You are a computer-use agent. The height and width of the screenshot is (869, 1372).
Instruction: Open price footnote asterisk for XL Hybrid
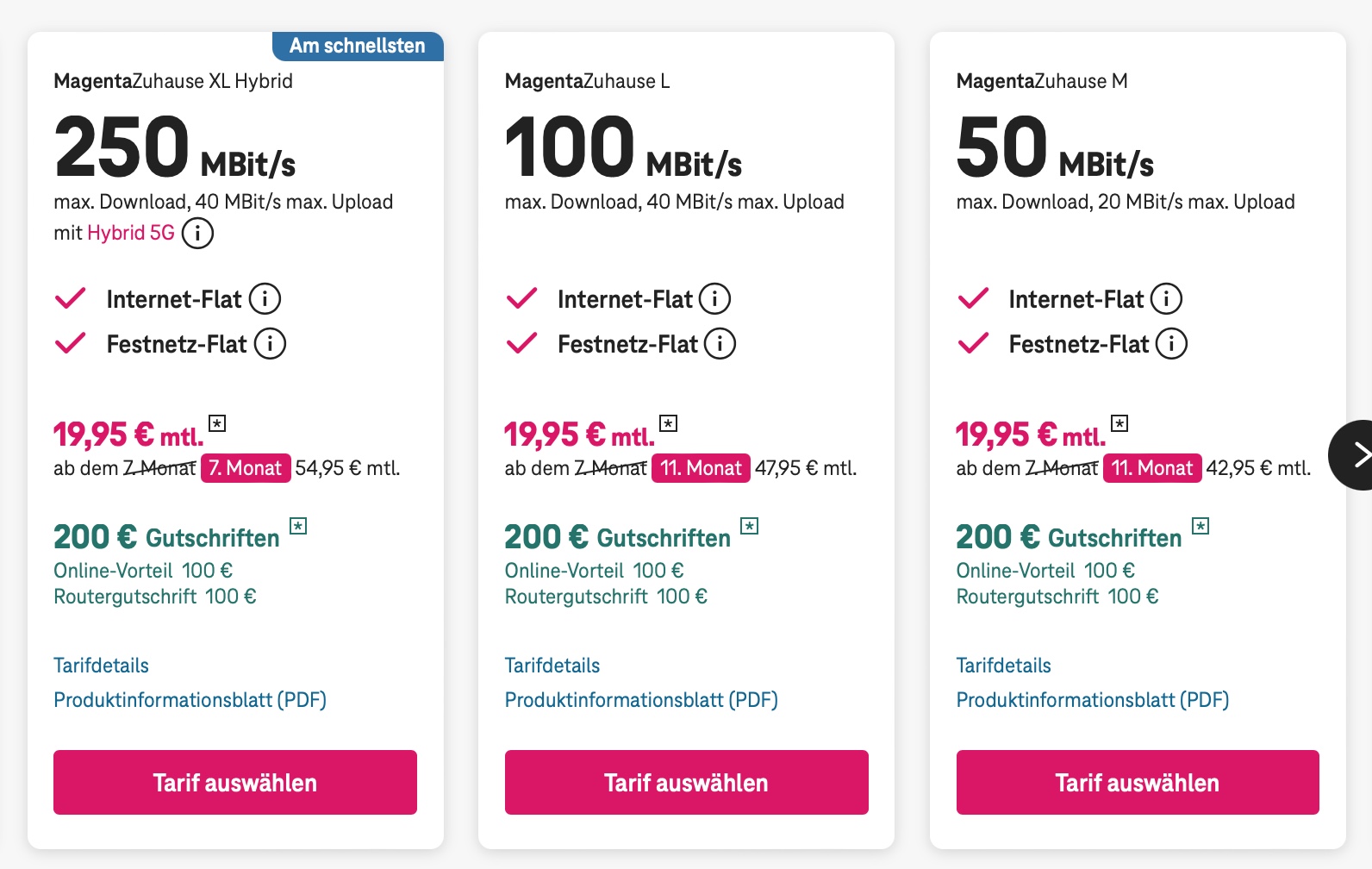[x=217, y=423]
